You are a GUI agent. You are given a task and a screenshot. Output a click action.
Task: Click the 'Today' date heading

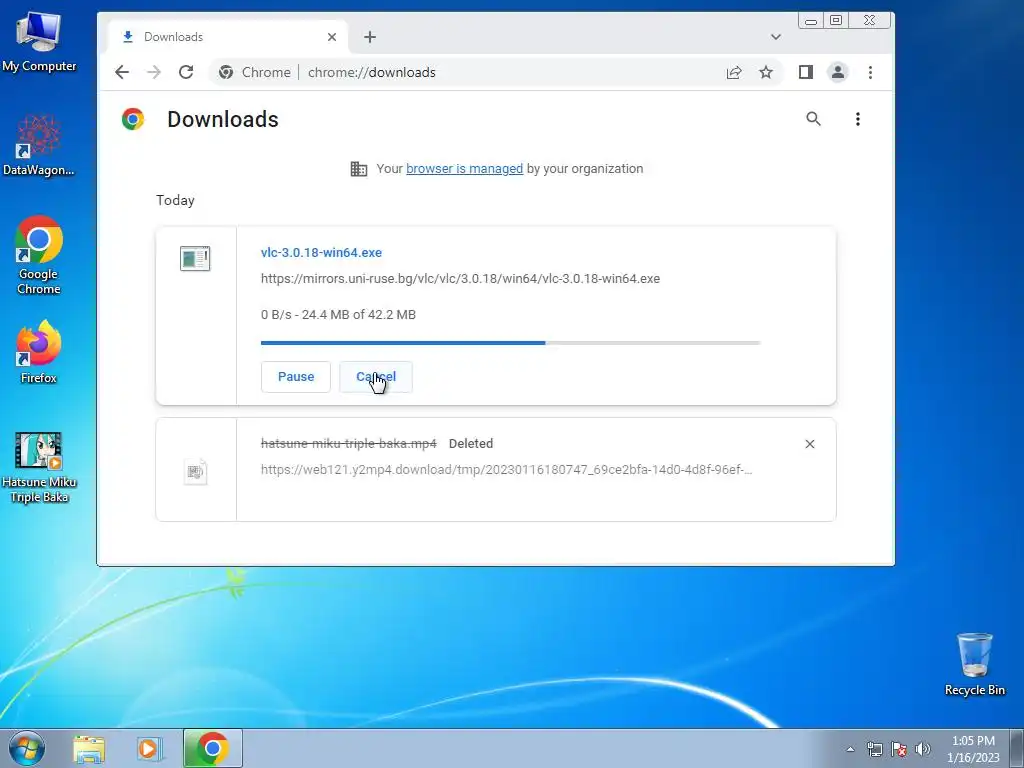(175, 200)
